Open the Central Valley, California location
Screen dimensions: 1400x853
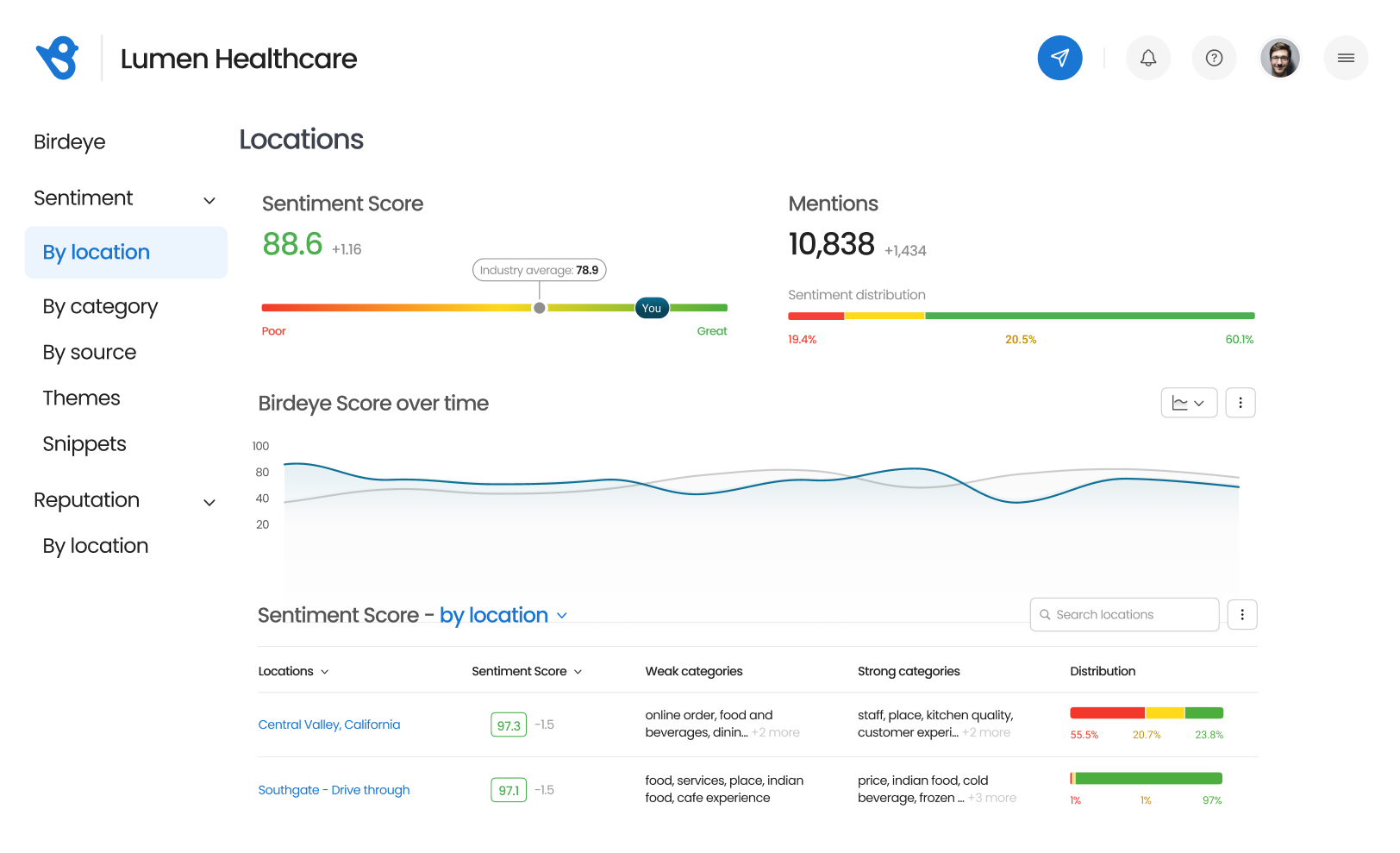(328, 724)
